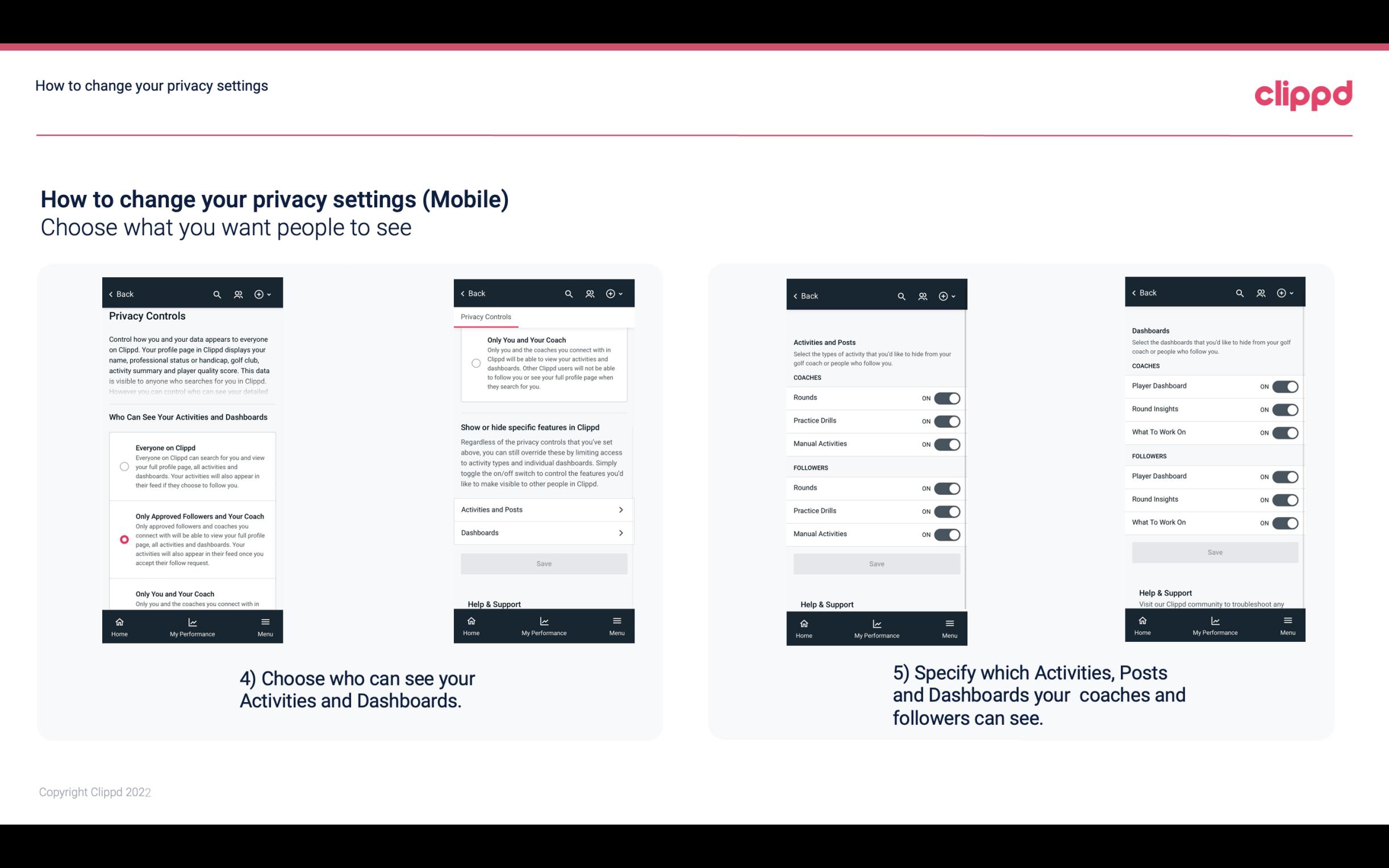Tap the Back chevron icon top left
The width and height of the screenshot is (1389, 868).
tap(111, 294)
